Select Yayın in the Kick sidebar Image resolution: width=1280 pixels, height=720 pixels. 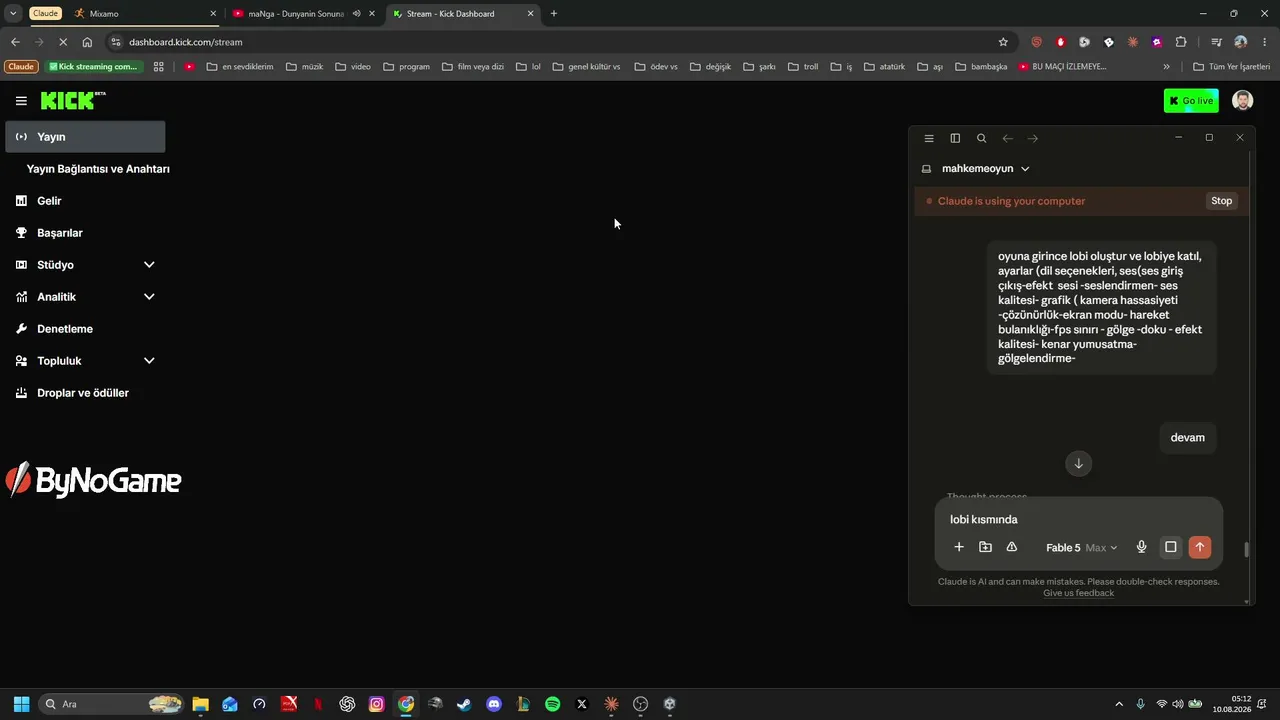click(85, 137)
